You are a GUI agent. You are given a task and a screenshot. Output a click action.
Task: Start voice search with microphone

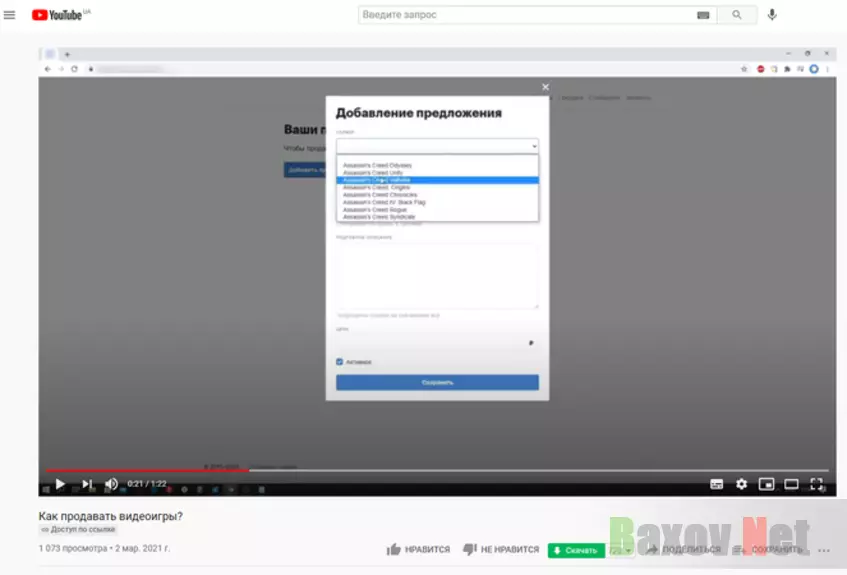[772, 15]
